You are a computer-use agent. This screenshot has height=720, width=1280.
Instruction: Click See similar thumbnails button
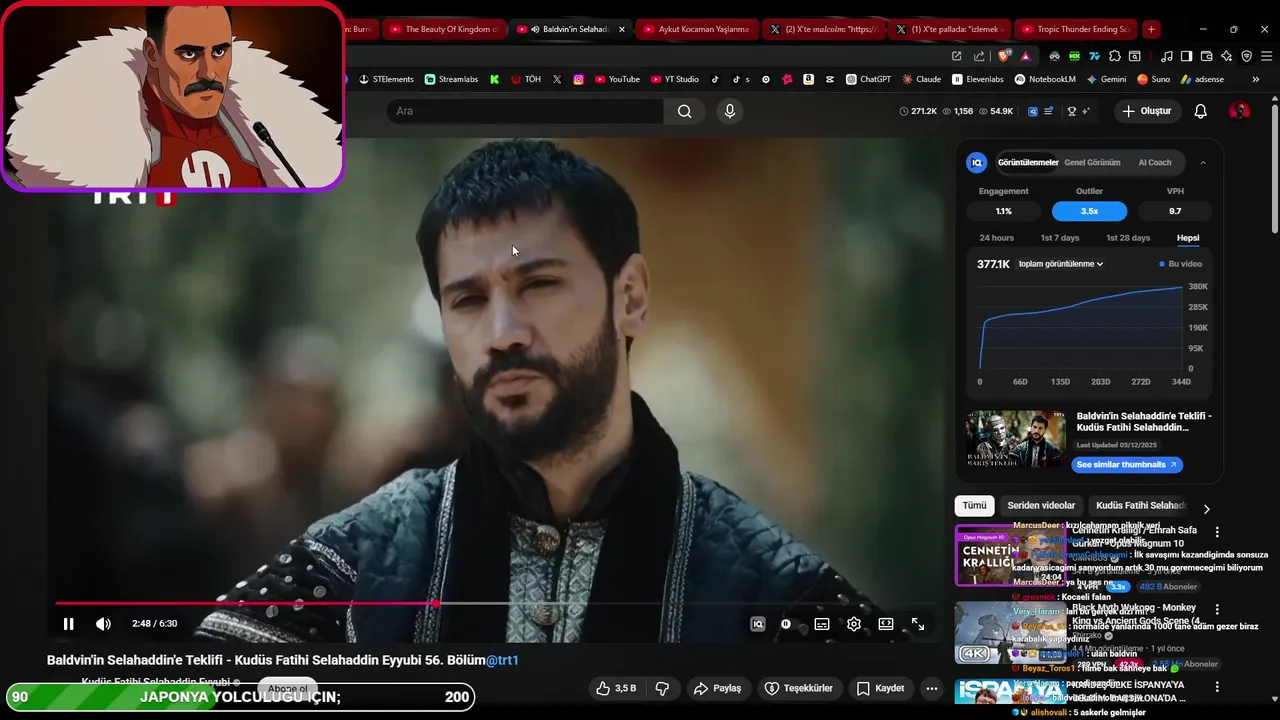pyautogui.click(x=1127, y=464)
